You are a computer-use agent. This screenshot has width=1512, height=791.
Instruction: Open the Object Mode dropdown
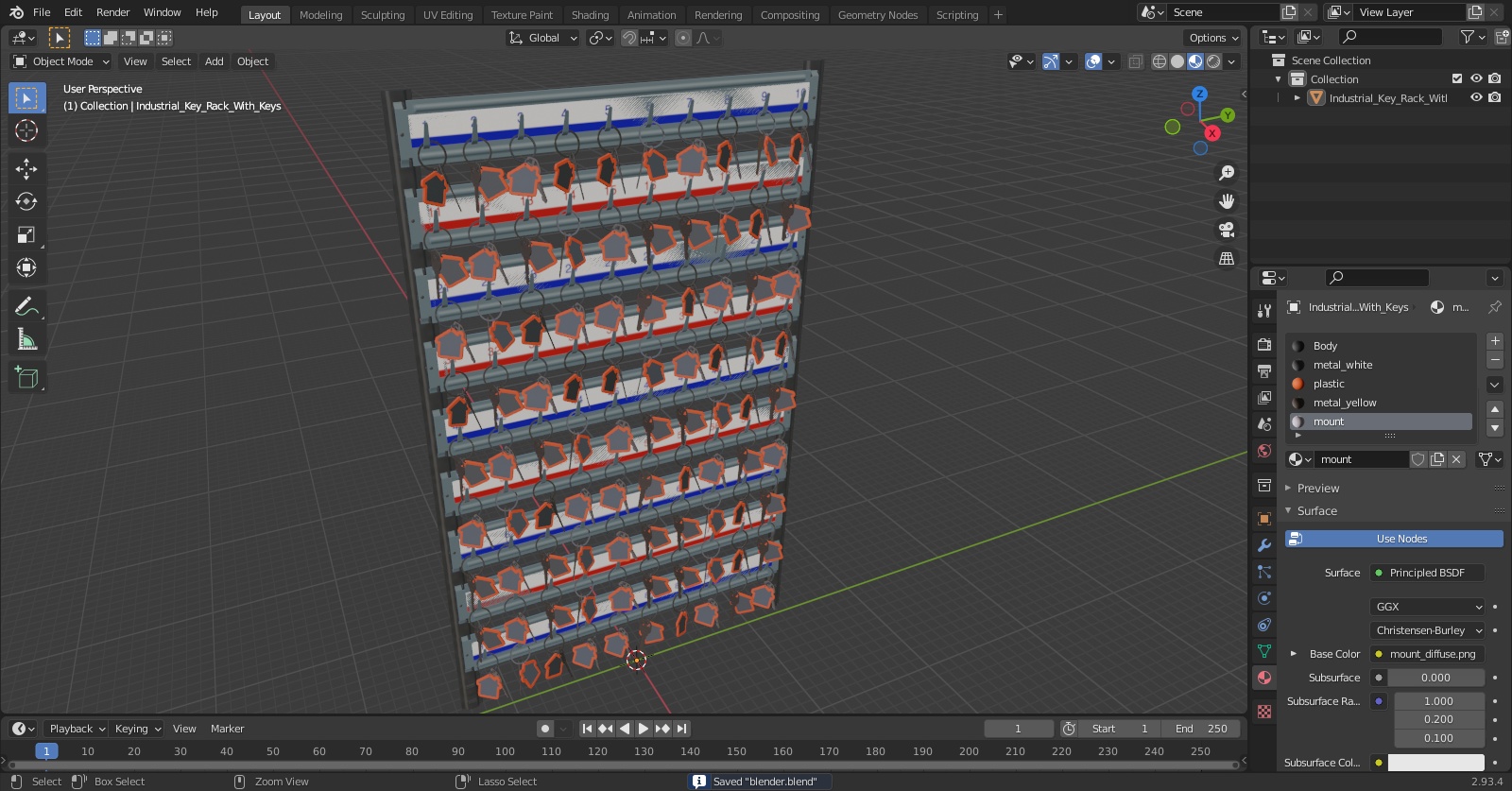(61, 61)
